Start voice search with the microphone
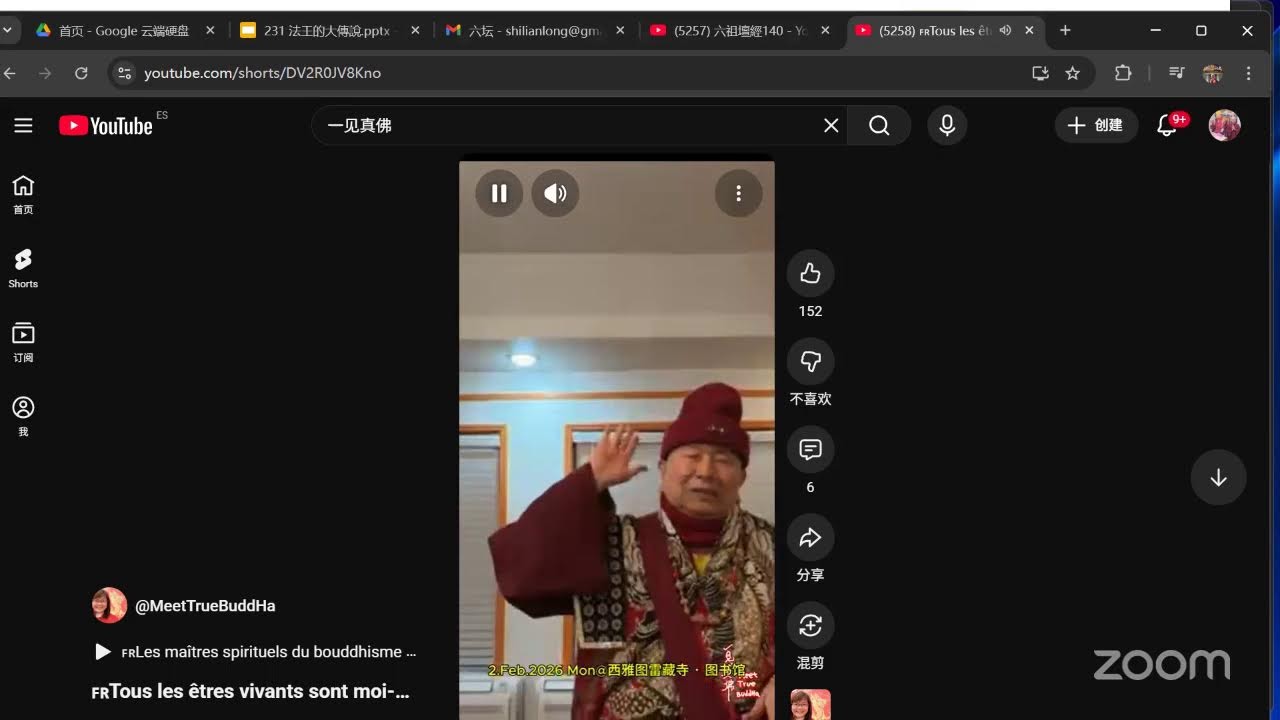 [947, 125]
